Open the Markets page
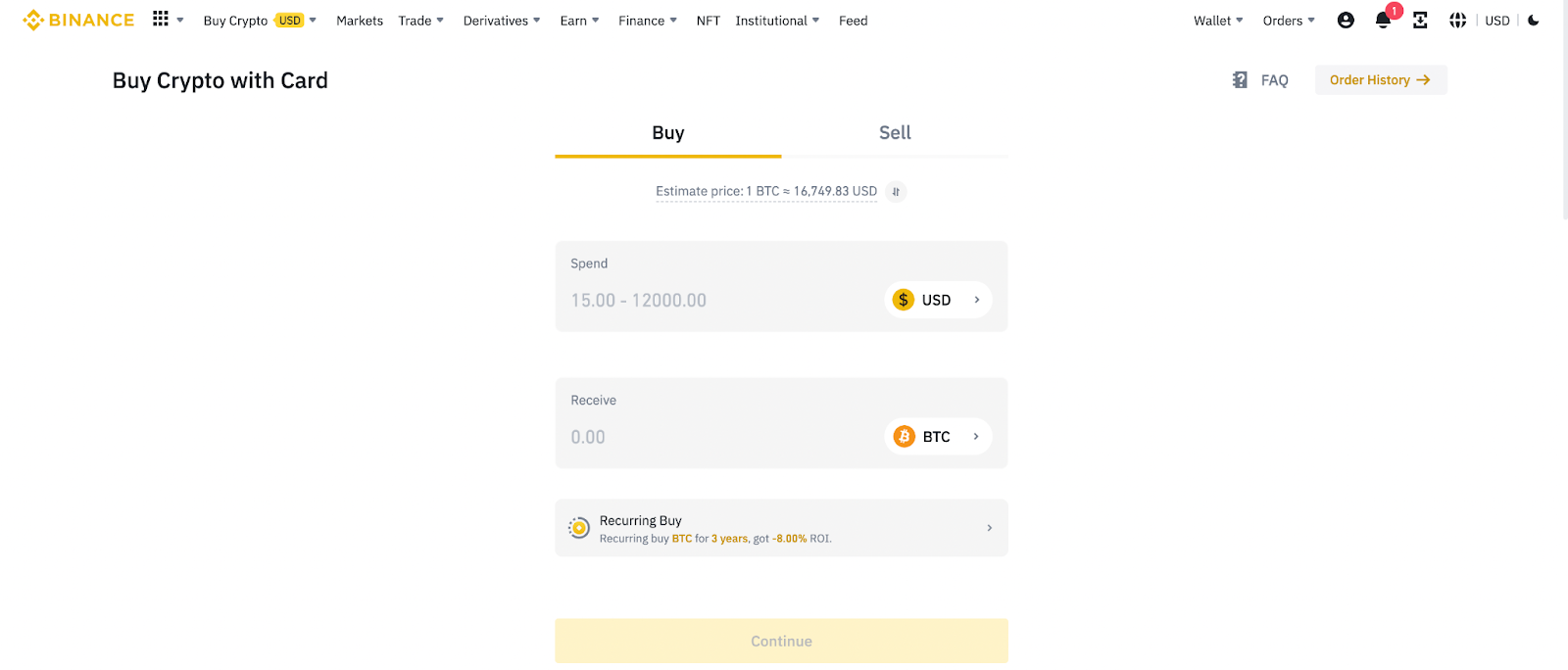This screenshot has width=1568, height=670. click(x=360, y=21)
